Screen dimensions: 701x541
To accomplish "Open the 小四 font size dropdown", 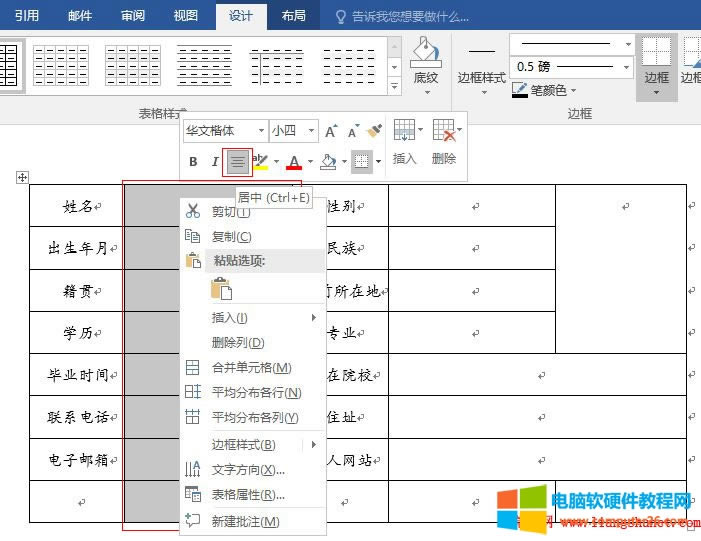I will [x=312, y=131].
